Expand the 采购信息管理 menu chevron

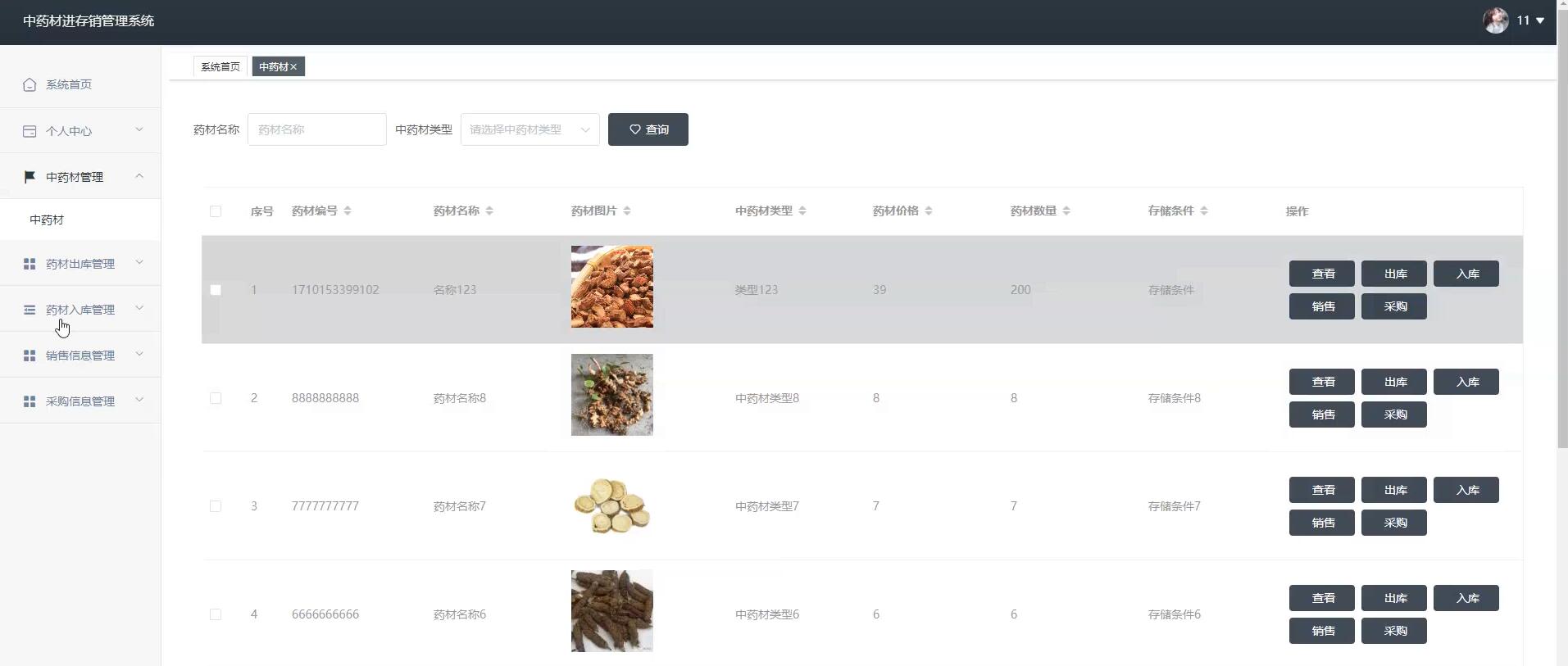139,400
